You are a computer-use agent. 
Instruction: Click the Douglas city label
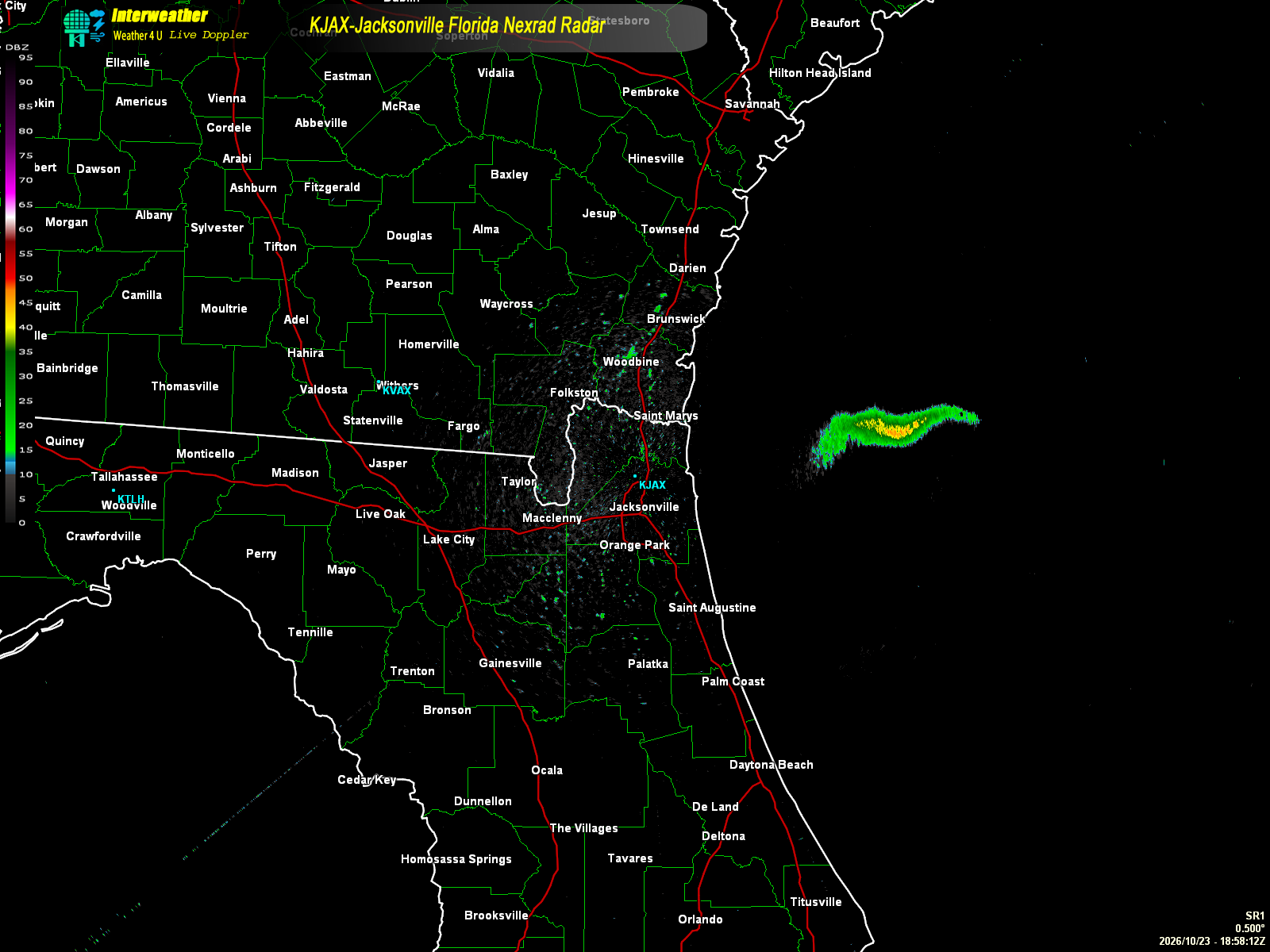(x=410, y=236)
